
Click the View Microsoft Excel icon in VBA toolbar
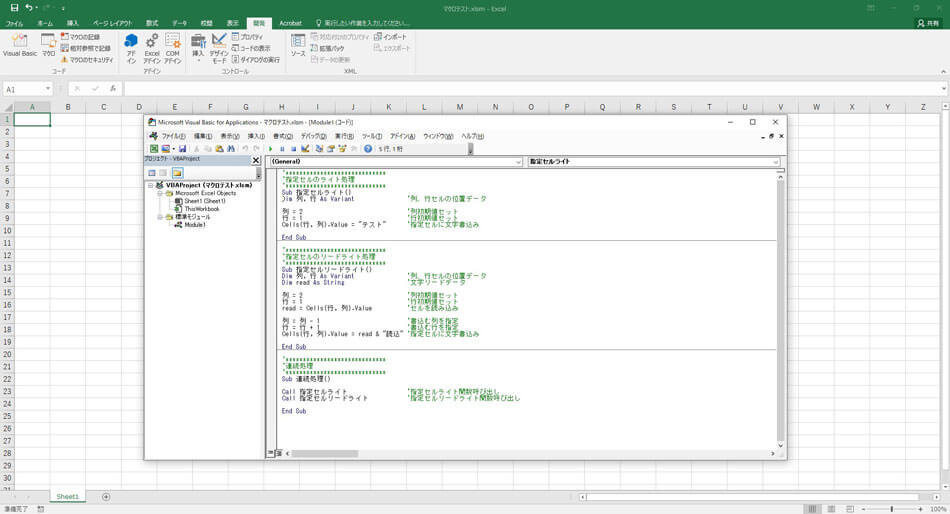[x=154, y=149]
